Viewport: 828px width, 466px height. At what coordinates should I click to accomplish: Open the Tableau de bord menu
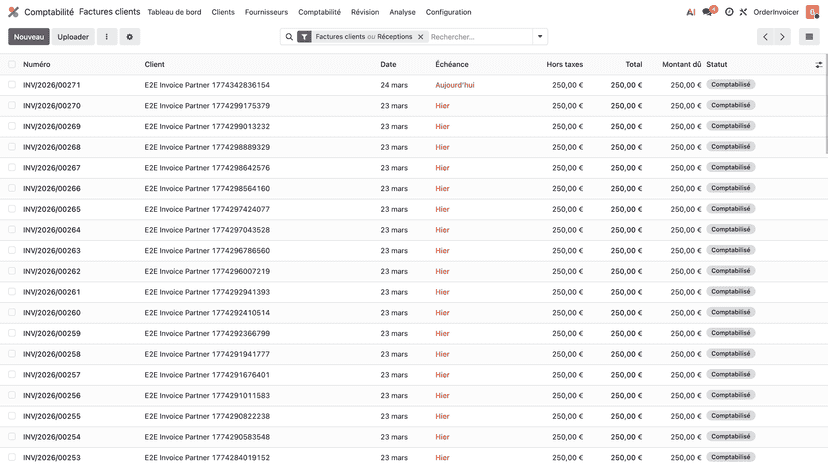[174, 12]
